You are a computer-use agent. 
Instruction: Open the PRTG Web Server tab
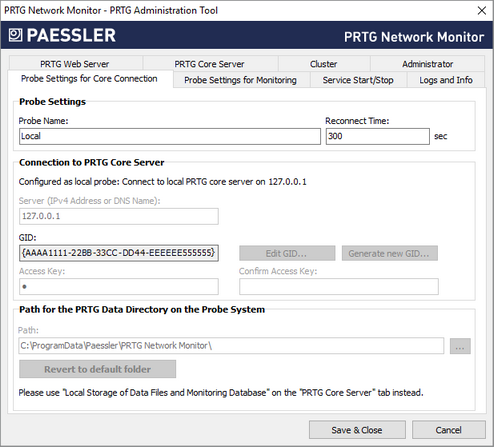(x=75, y=64)
